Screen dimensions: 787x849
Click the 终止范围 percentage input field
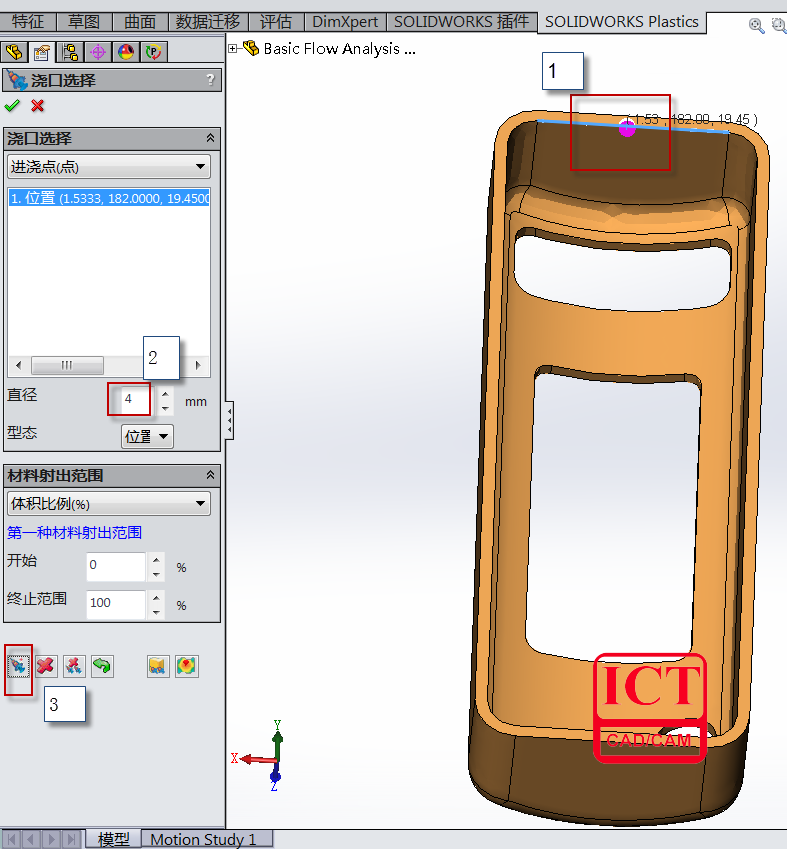pyautogui.click(x=115, y=603)
